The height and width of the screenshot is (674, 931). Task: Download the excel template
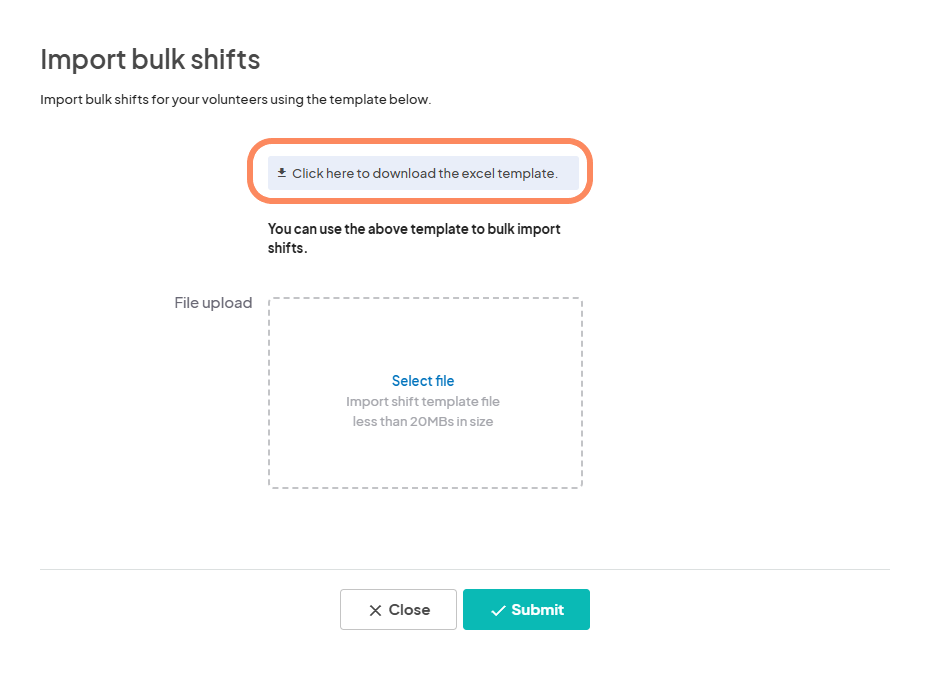pyautogui.click(x=423, y=173)
